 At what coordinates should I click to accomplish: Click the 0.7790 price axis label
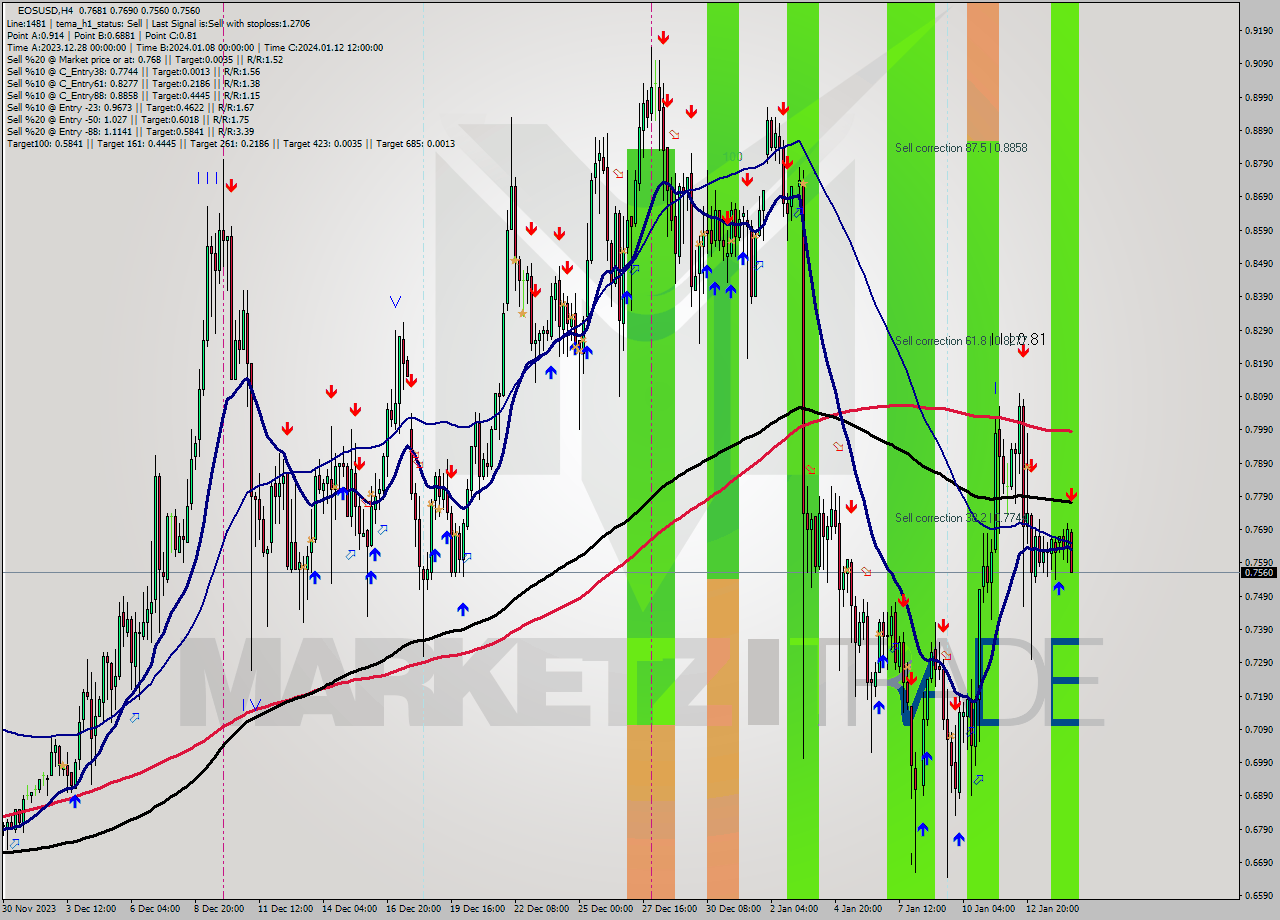pyautogui.click(x=1258, y=496)
